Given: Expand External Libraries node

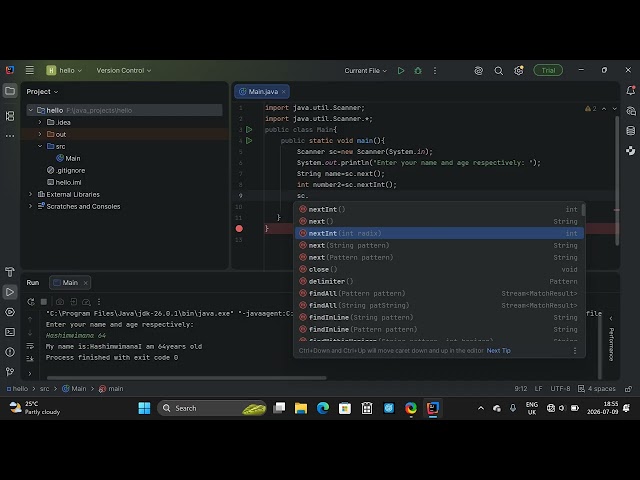Looking at the screenshot, I should [x=31, y=194].
